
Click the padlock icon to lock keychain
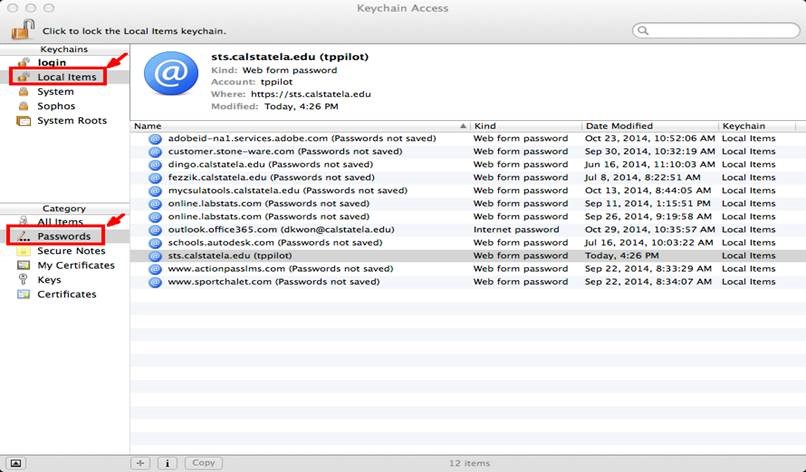[23, 30]
